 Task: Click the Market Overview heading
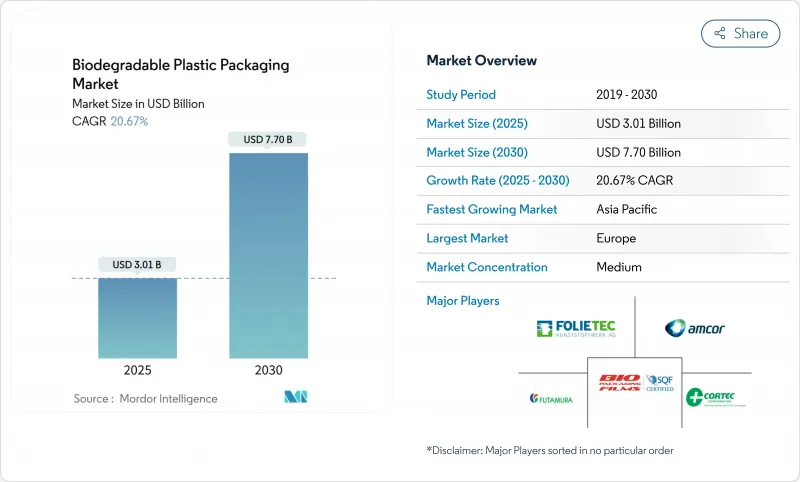coord(481,61)
